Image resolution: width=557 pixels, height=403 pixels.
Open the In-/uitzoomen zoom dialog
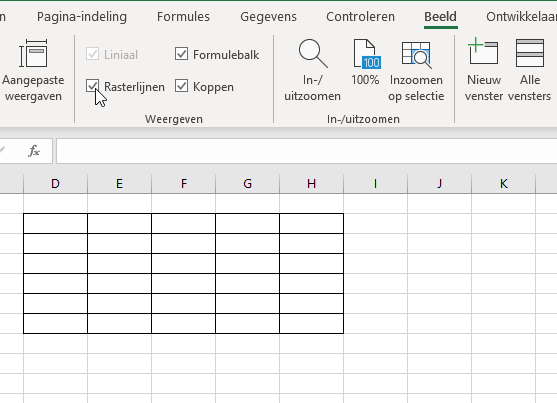pos(313,70)
